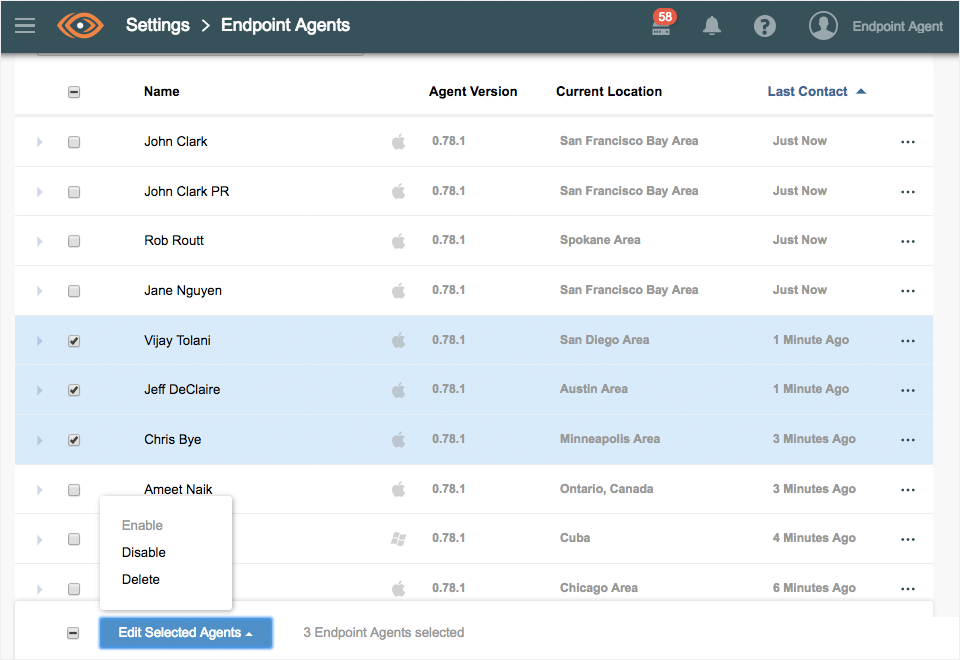Toggle the select-all checkbox in table header
Viewport: 960px width, 660px height.
point(74,92)
